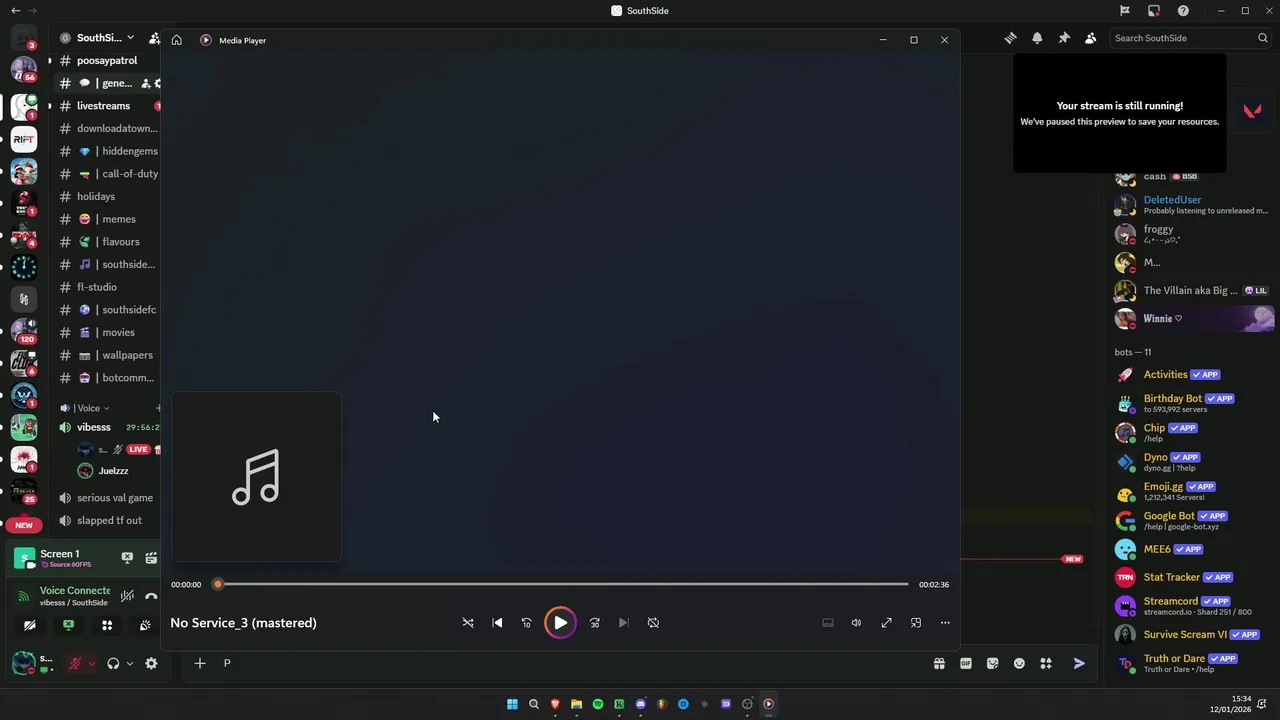The image size is (1280, 720).
Task: Open the gift Nitro icon
Action: [939, 663]
